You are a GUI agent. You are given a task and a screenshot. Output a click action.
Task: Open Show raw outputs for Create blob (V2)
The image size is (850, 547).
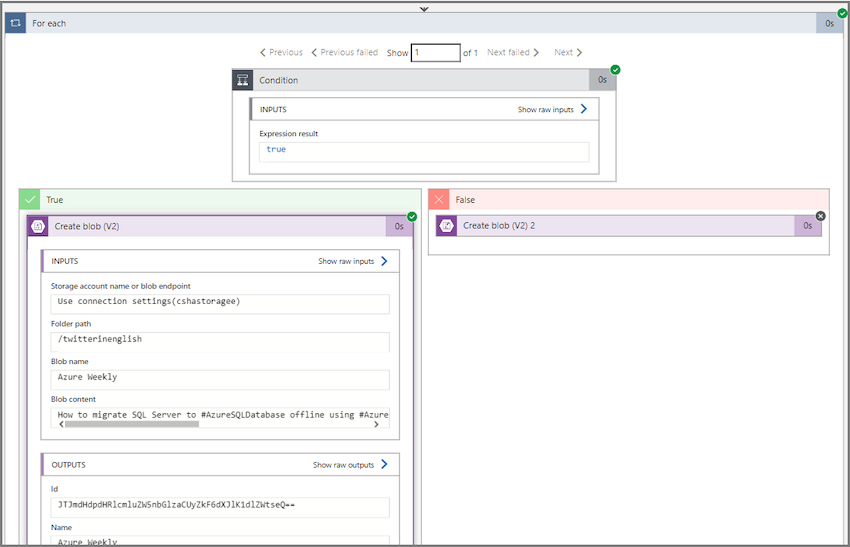pyautogui.click(x=350, y=465)
